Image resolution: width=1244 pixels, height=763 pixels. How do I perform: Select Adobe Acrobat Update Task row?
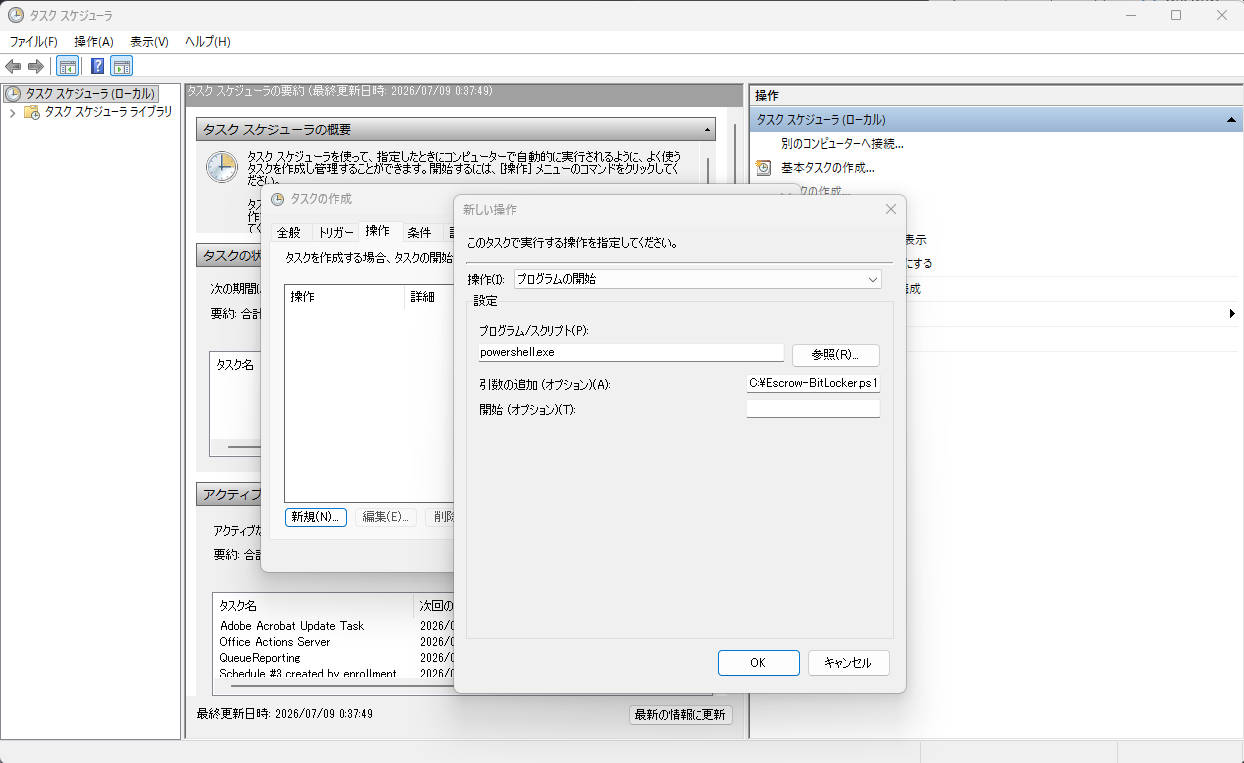(292, 626)
